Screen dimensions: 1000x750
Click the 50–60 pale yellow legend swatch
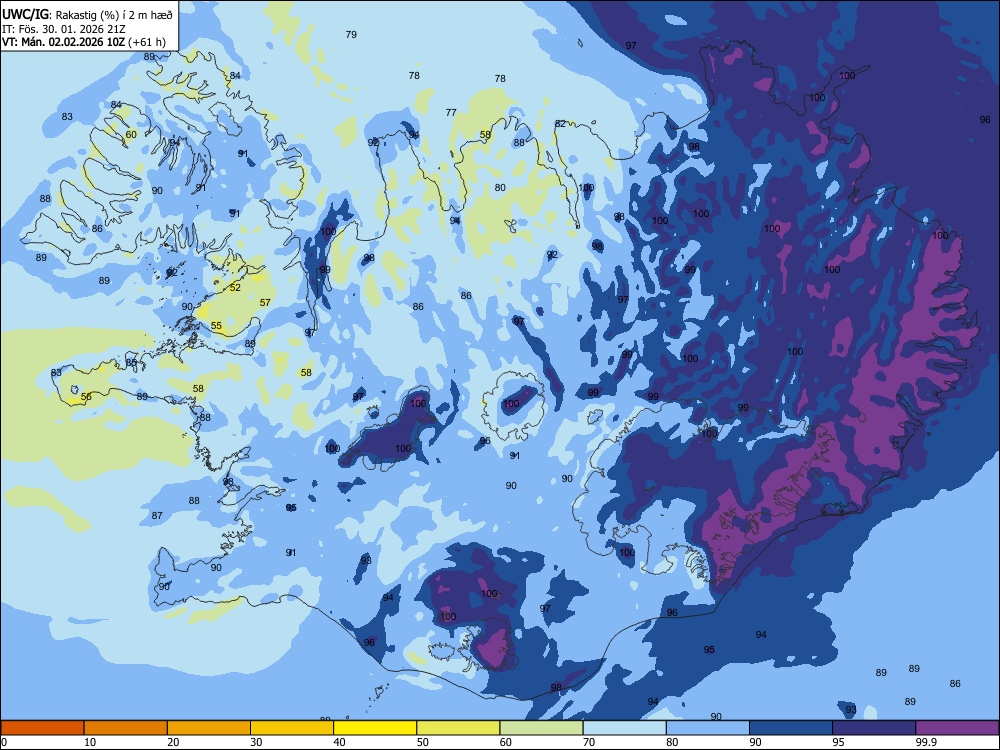coord(459,728)
